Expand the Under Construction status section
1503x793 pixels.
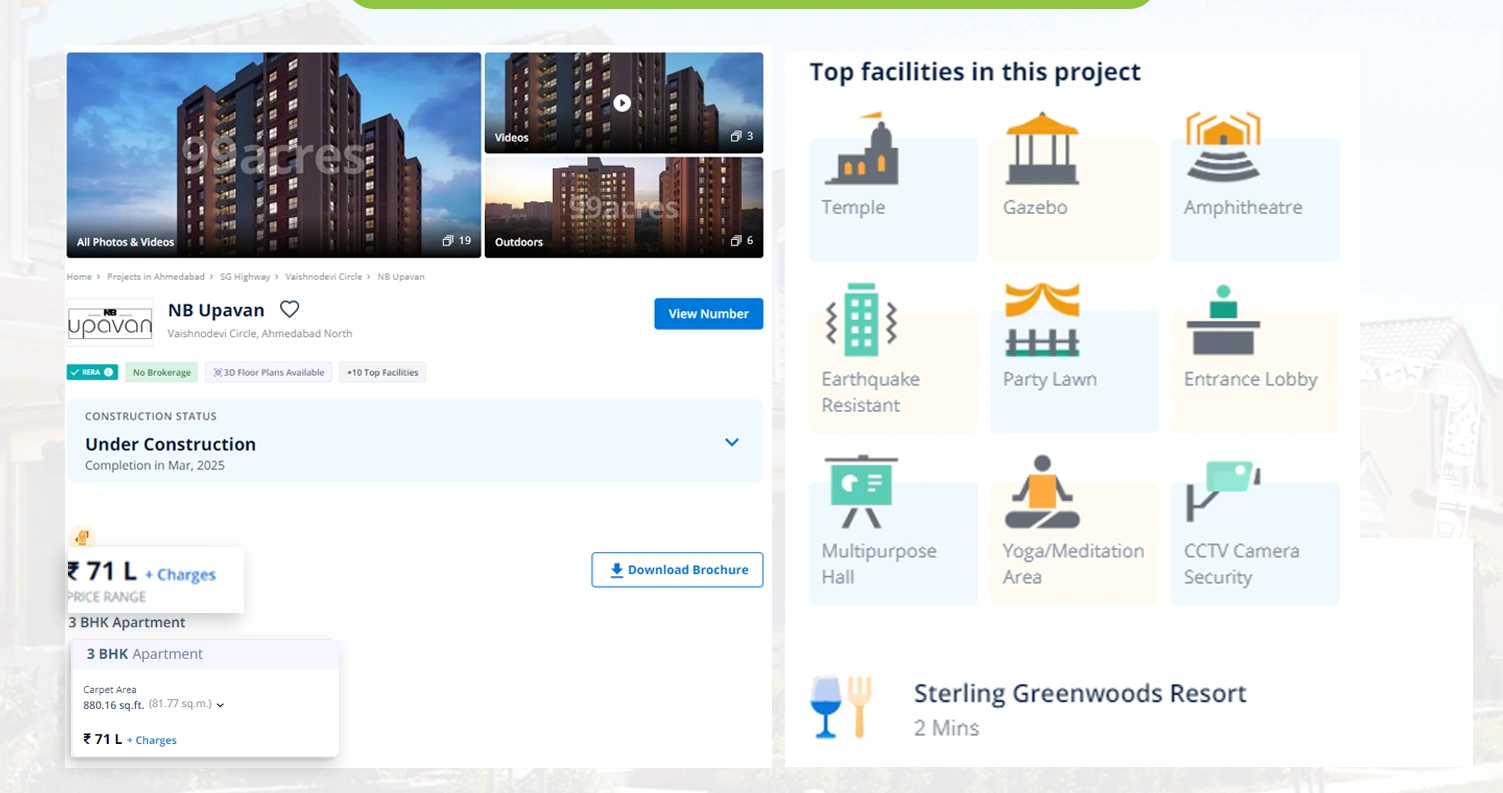[731, 441]
